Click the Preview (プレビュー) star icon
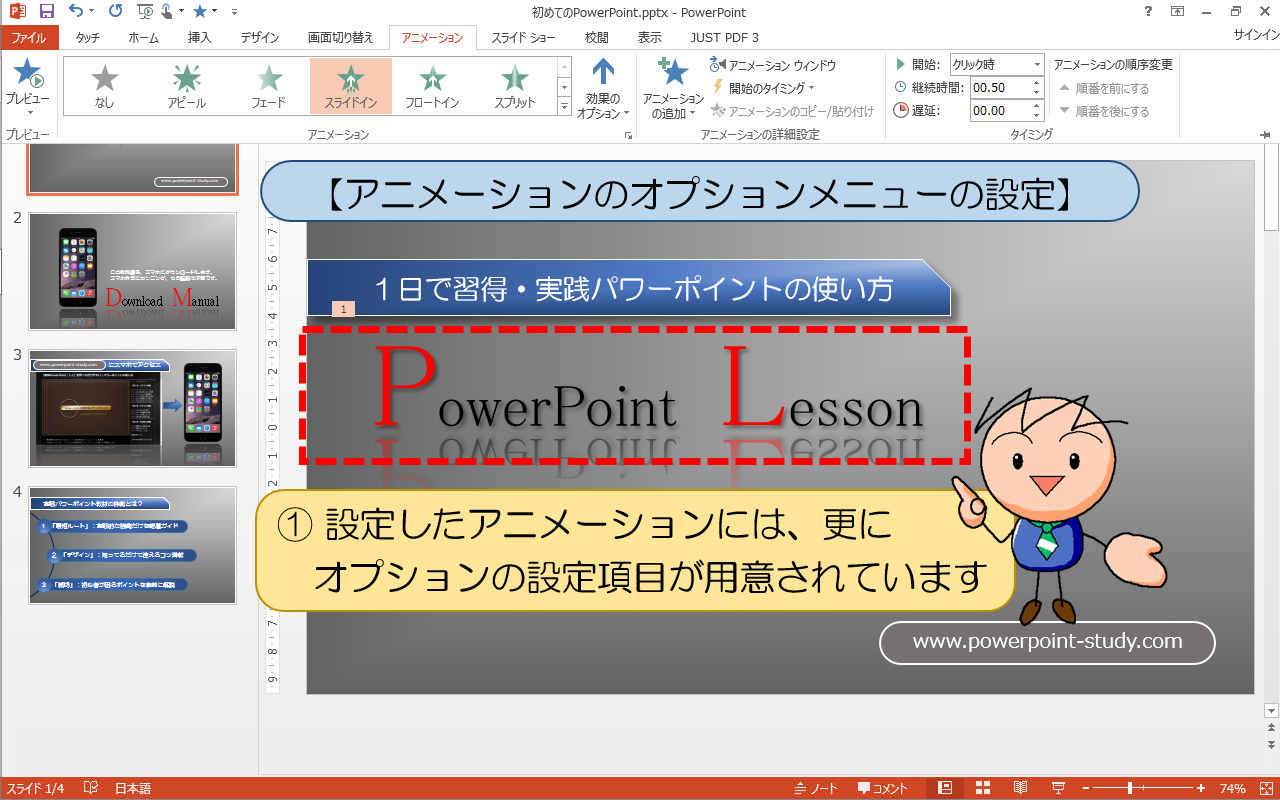1280x800 pixels. click(x=27, y=75)
